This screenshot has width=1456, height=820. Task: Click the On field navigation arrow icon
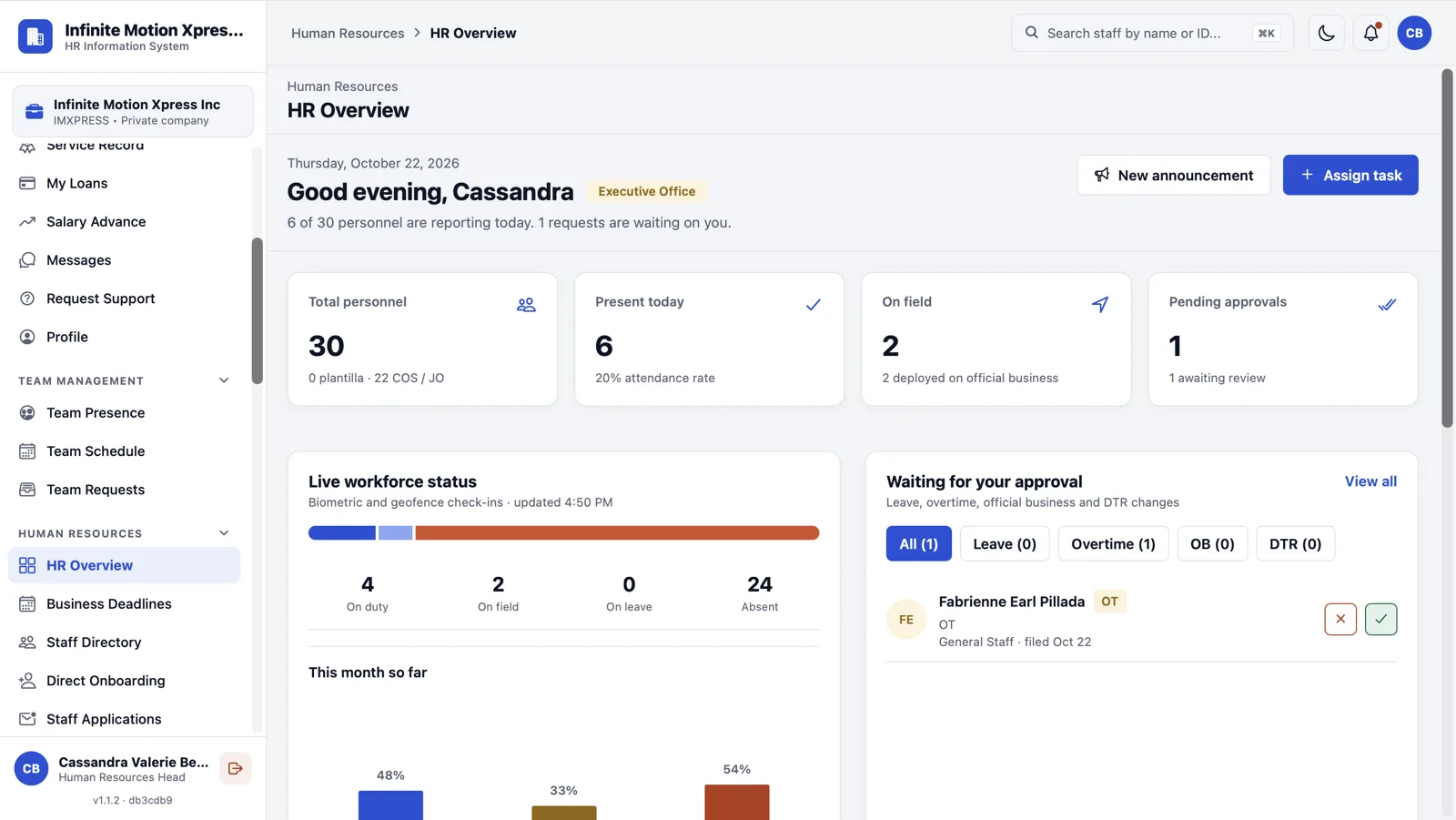[x=1100, y=305]
